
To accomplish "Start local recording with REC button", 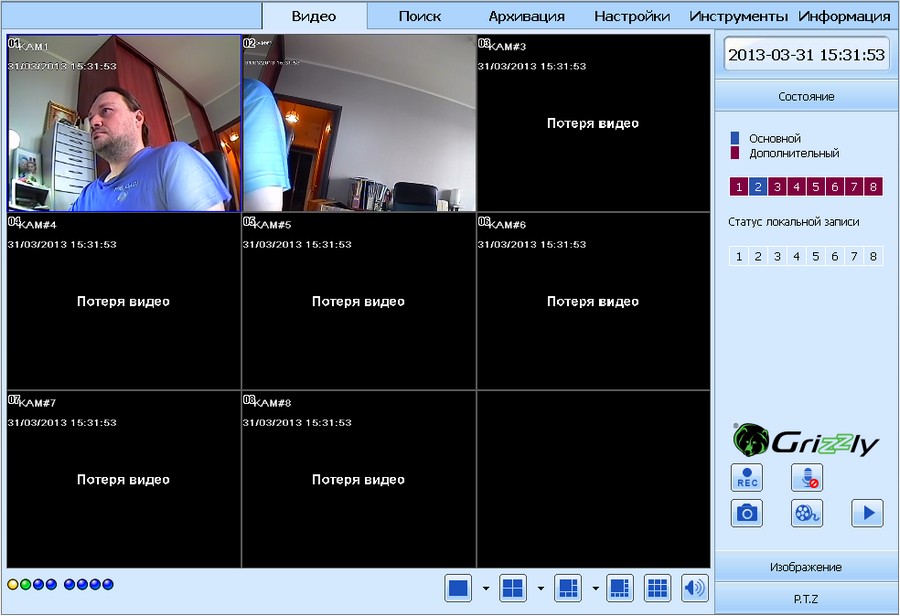I will coord(747,478).
